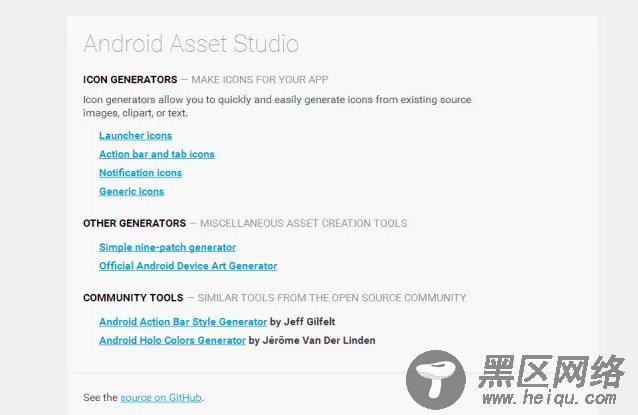Visit Official Android Device Art Generator

click(x=188, y=266)
